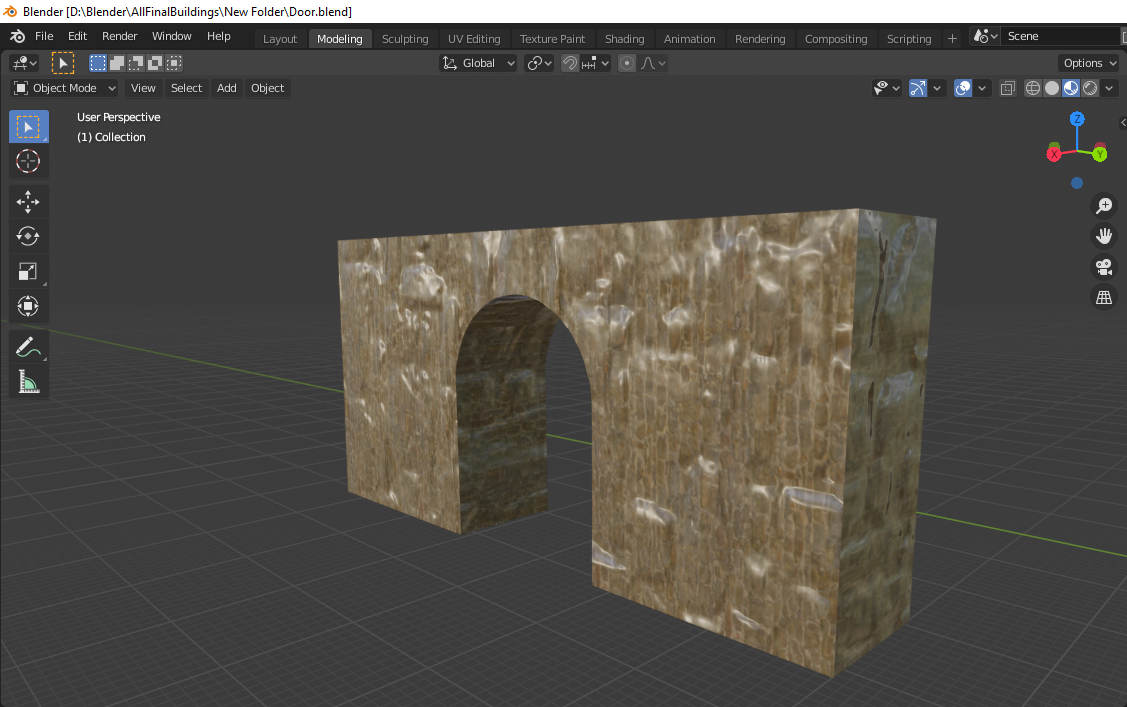Click the red X axis on navigation gizmo
The image size is (1127, 707).
[x=1054, y=154]
